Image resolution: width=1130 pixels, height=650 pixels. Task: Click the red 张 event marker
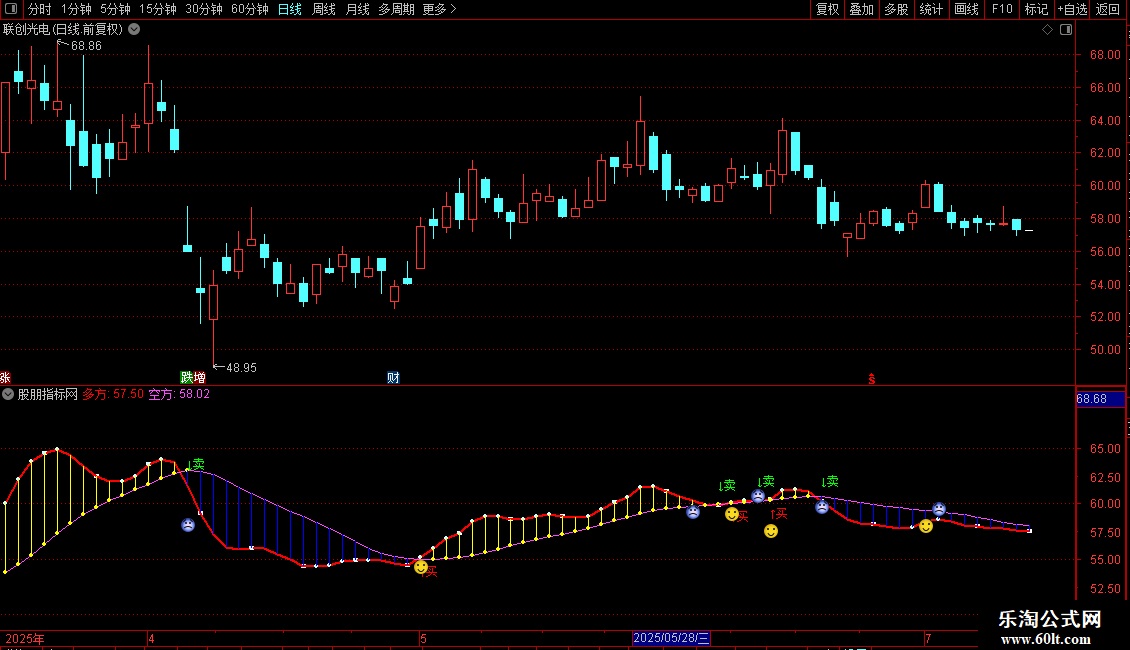(x=5, y=378)
